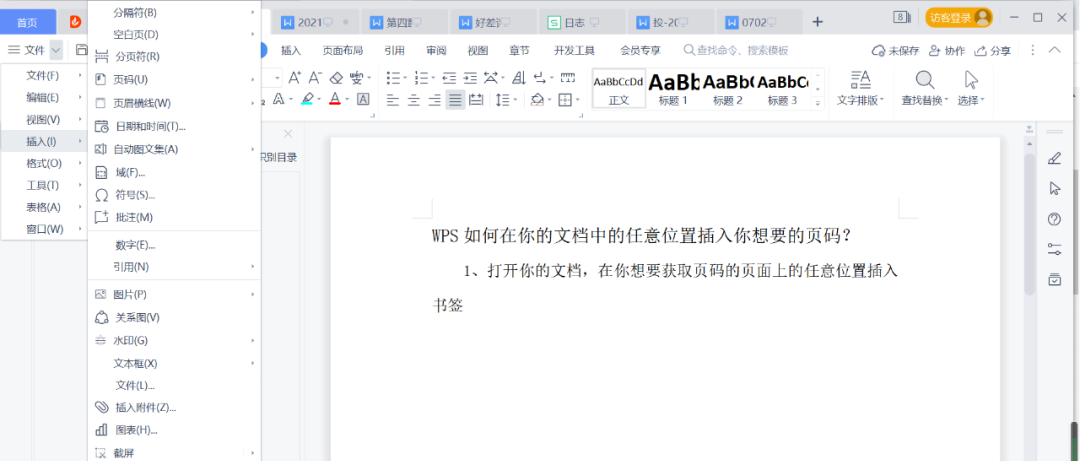Image resolution: width=1080 pixels, height=461 pixels.
Task: Toggle align left
Action: 393,100
